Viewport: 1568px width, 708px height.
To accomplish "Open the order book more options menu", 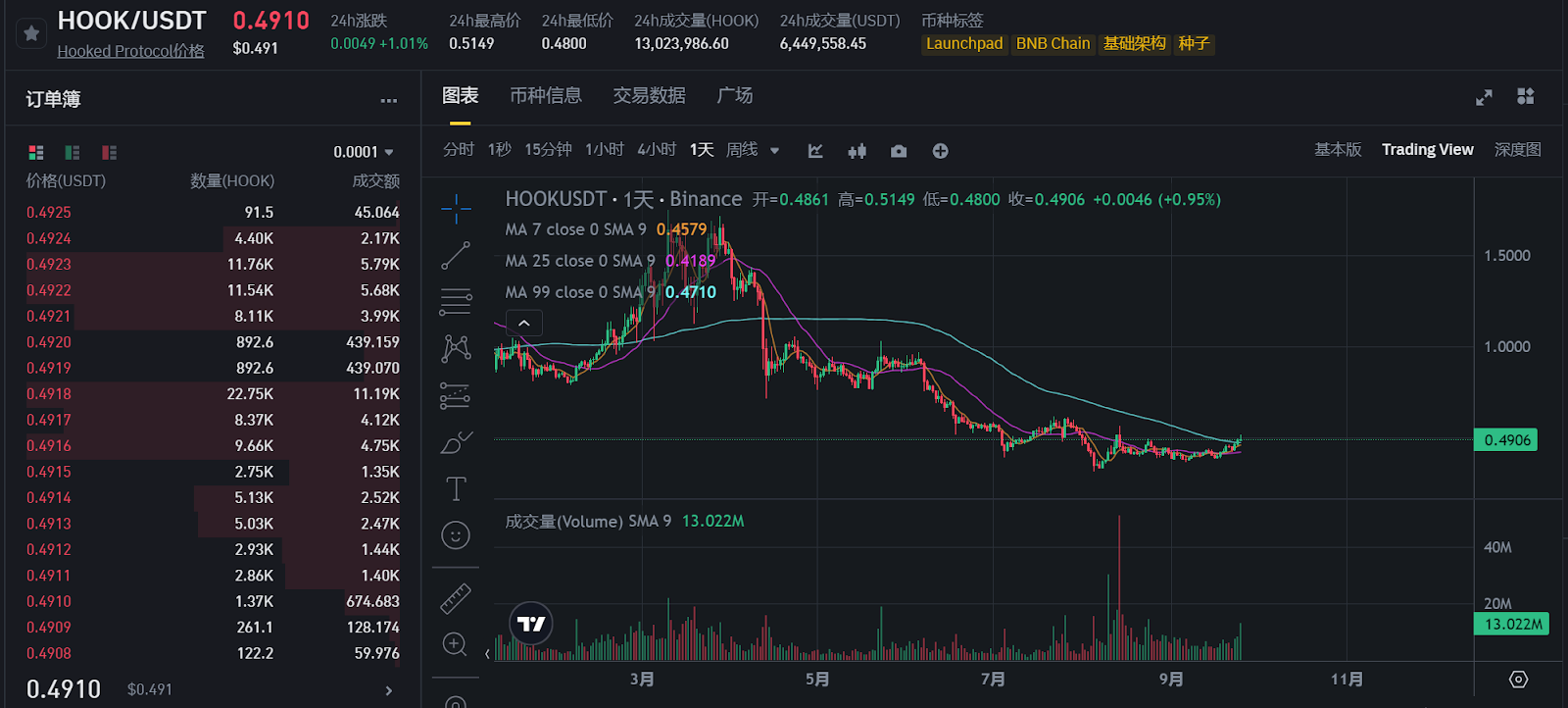I will click(x=389, y=100).
